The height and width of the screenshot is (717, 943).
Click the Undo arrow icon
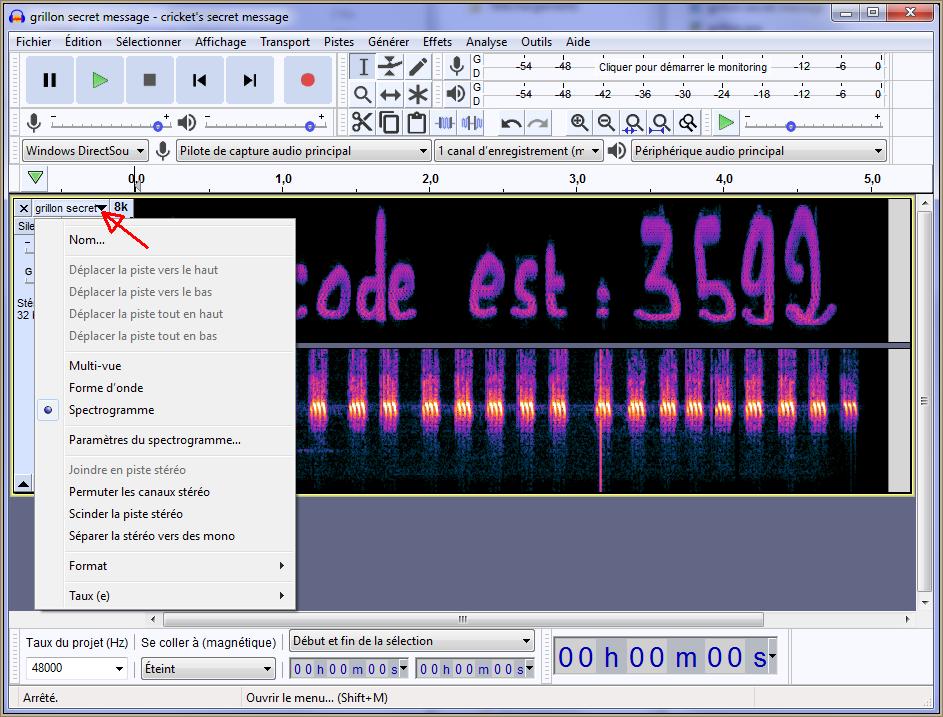511,123
